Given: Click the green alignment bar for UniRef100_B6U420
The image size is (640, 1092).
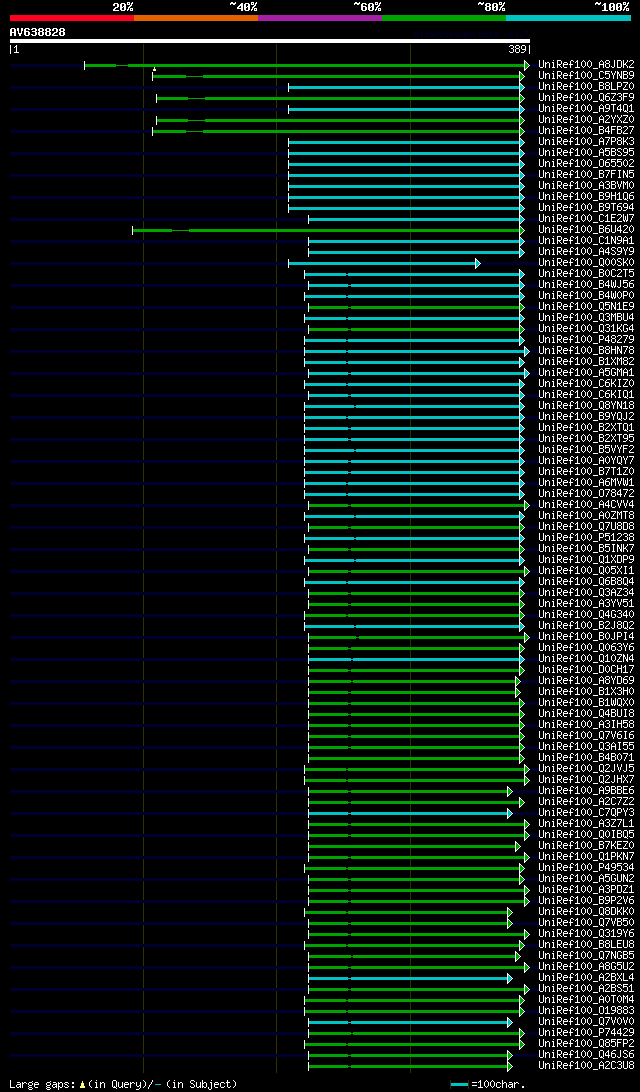Looking at the screenshot, I should pyautogui.click(x=327, y=230).
